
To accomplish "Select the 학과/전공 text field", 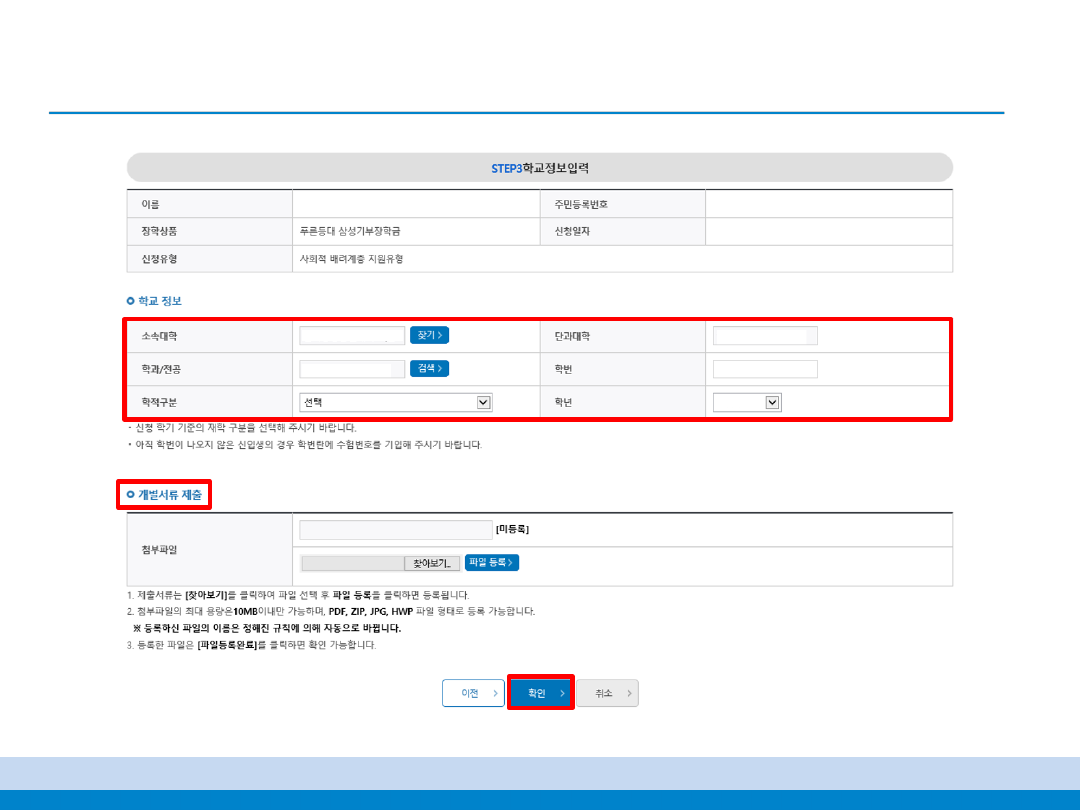I will click(x=352, y=369).
